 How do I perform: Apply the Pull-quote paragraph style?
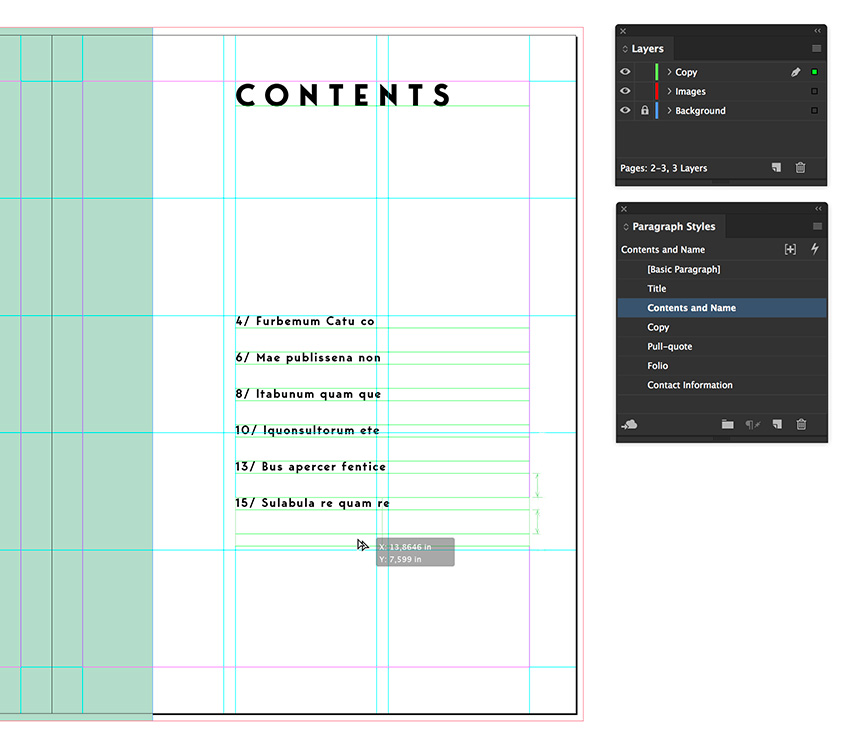click(670, 346)
